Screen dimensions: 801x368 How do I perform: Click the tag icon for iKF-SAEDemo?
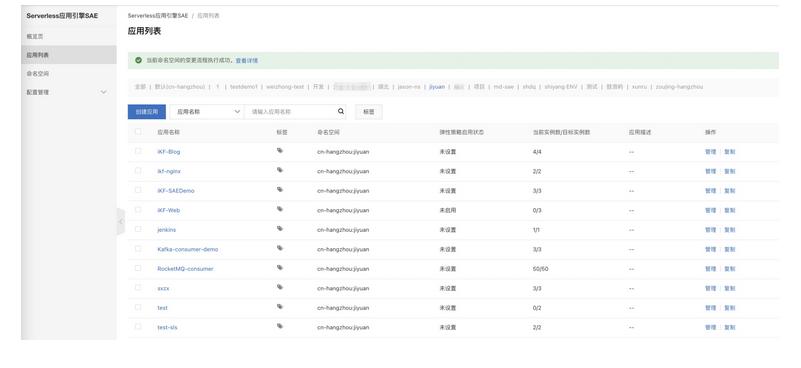(280, 190)
